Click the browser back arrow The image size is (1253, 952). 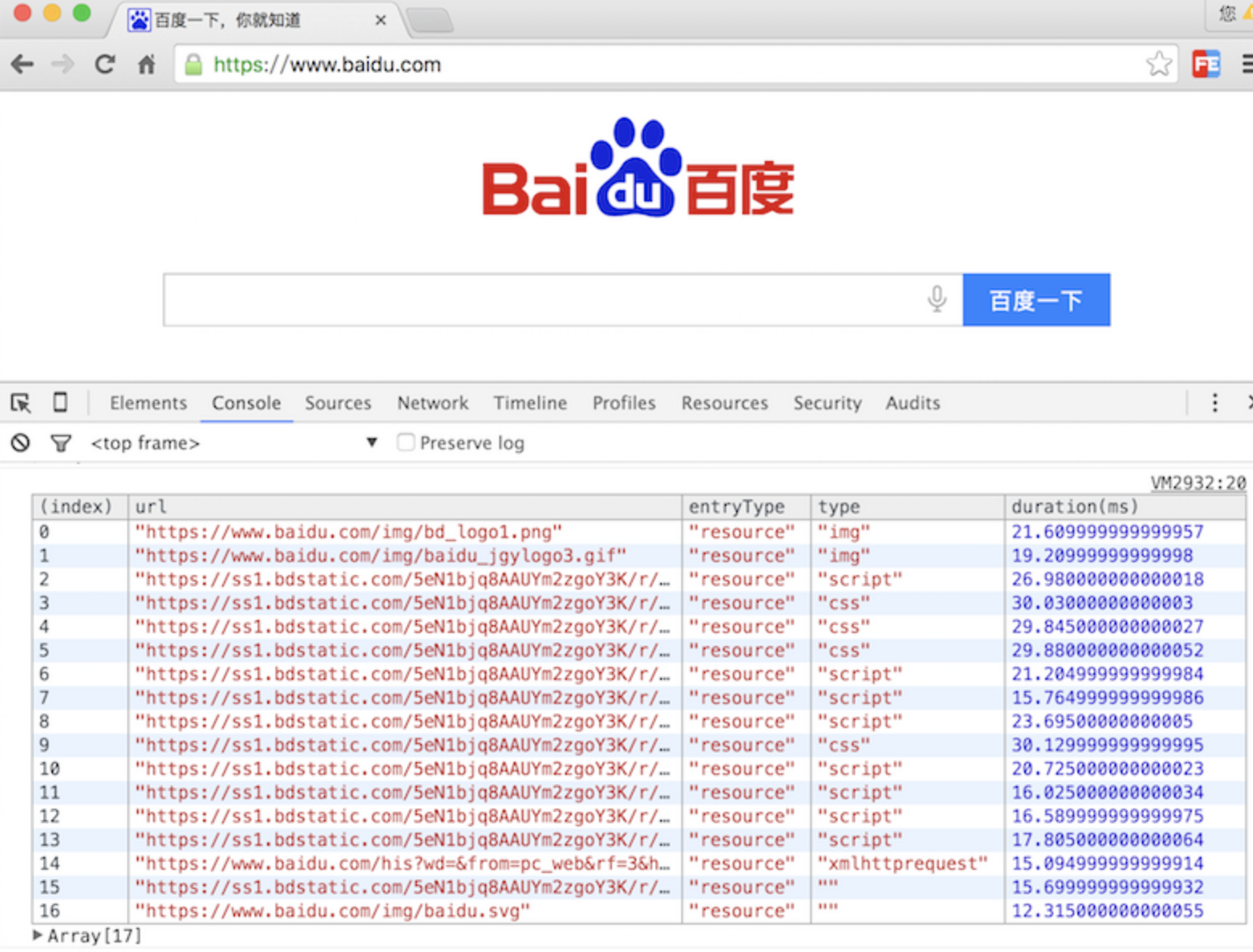tap(23, 64)
